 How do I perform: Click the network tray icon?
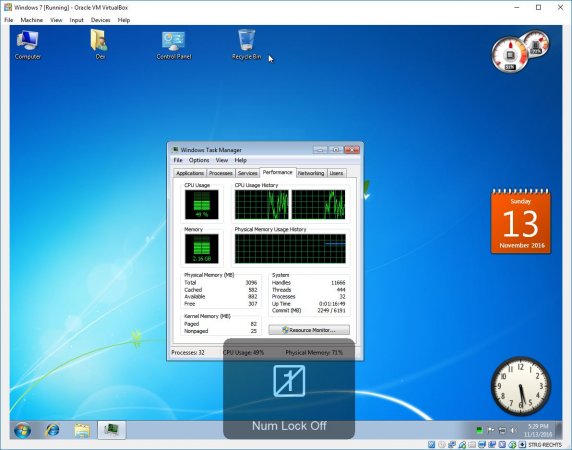[502, 430]
